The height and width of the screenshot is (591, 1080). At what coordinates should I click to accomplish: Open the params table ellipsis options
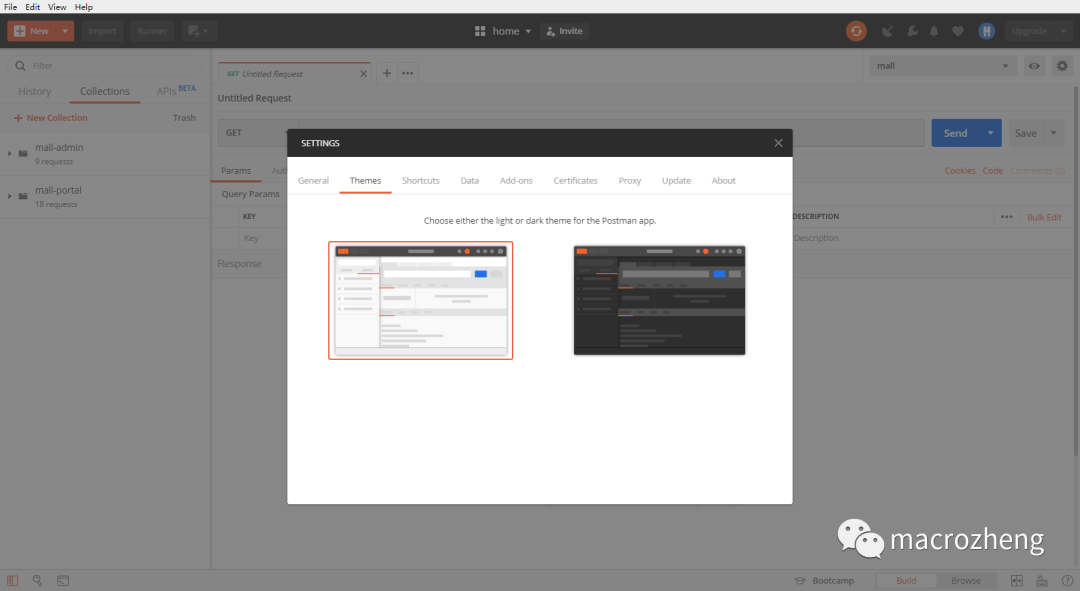1006,217
